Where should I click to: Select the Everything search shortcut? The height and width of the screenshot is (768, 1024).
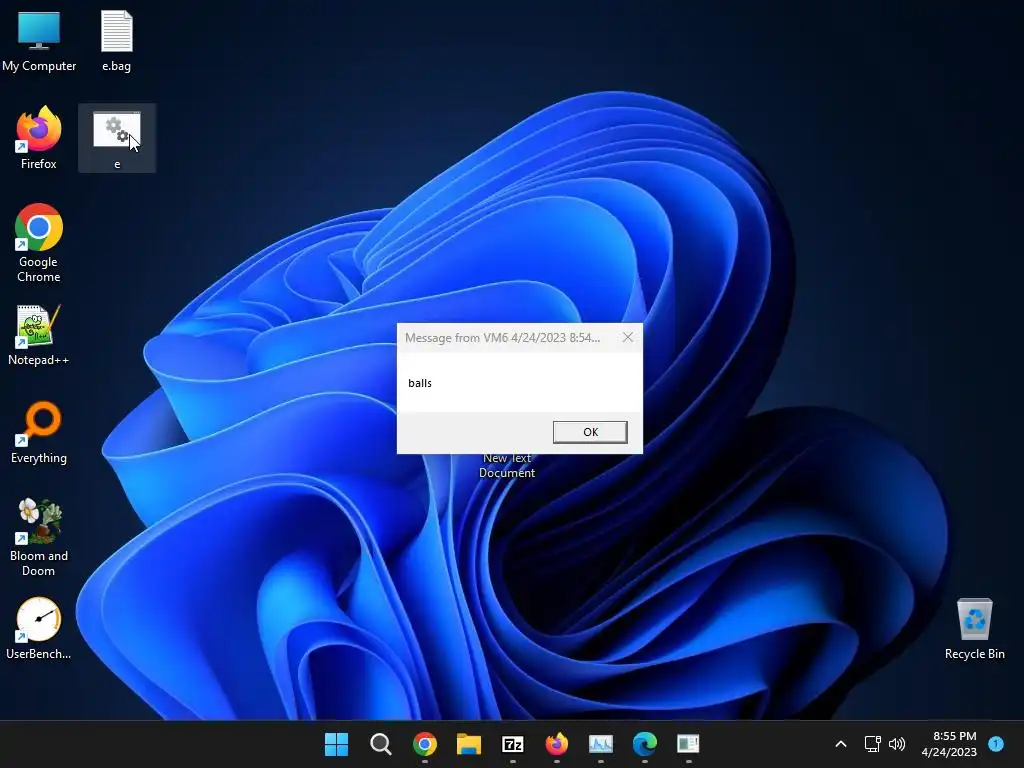tap(39, 432)
